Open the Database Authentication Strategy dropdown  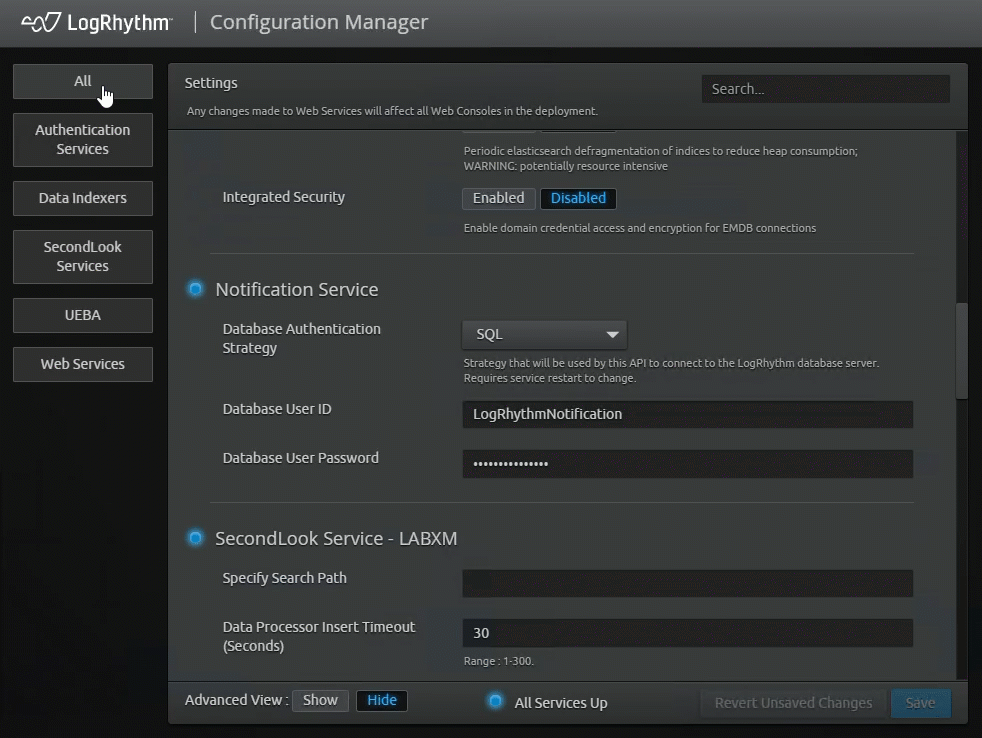(543, 334)
